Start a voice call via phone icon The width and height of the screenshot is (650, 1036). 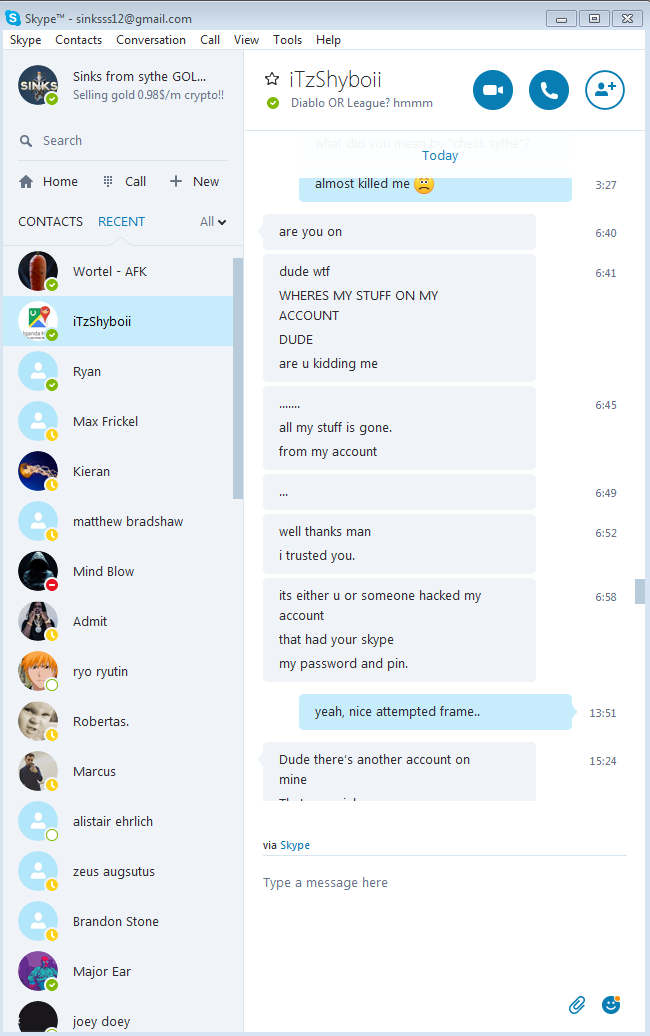point(549,90)
